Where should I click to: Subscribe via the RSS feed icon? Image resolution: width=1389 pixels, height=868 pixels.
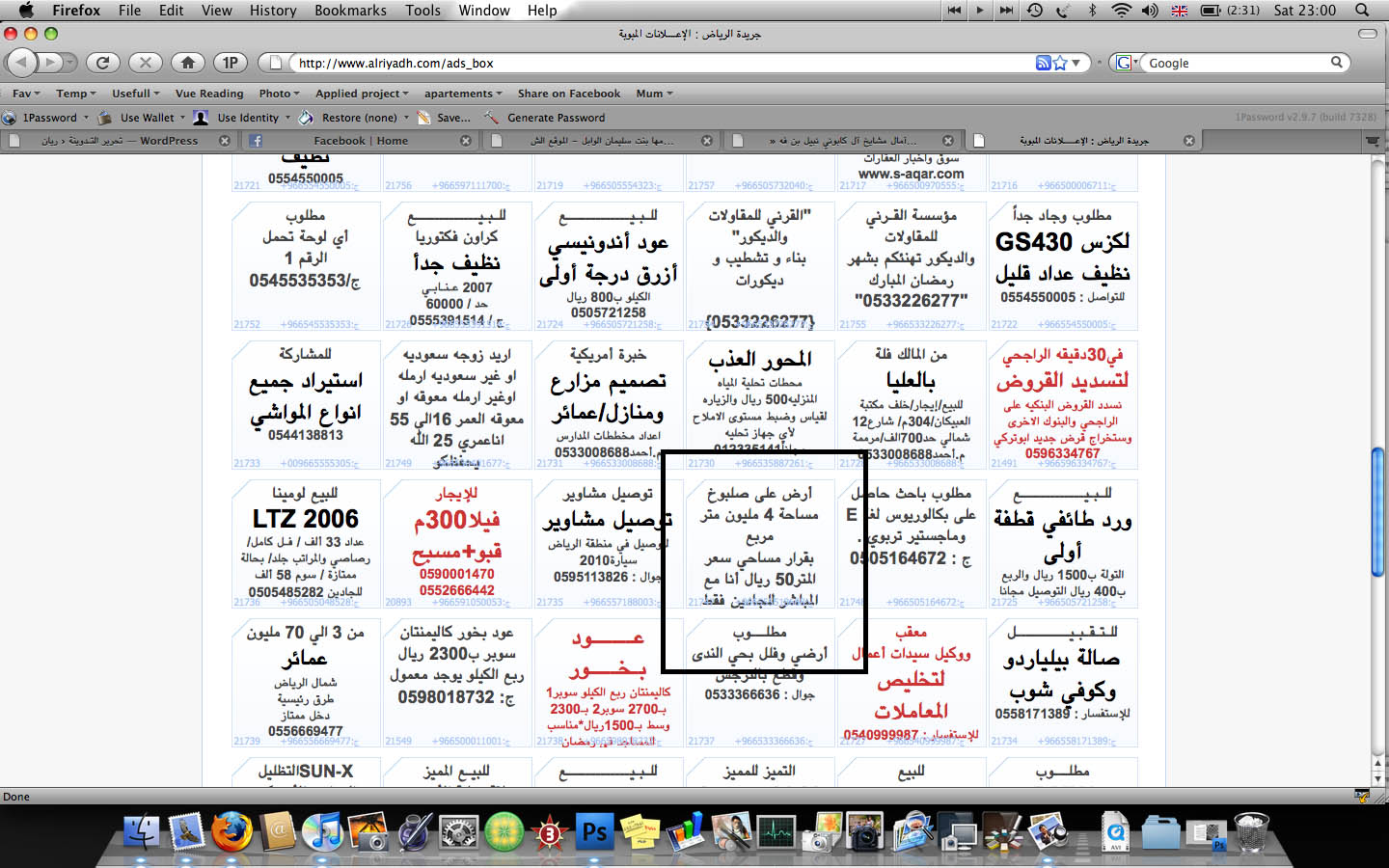(x=1043, y=63)
